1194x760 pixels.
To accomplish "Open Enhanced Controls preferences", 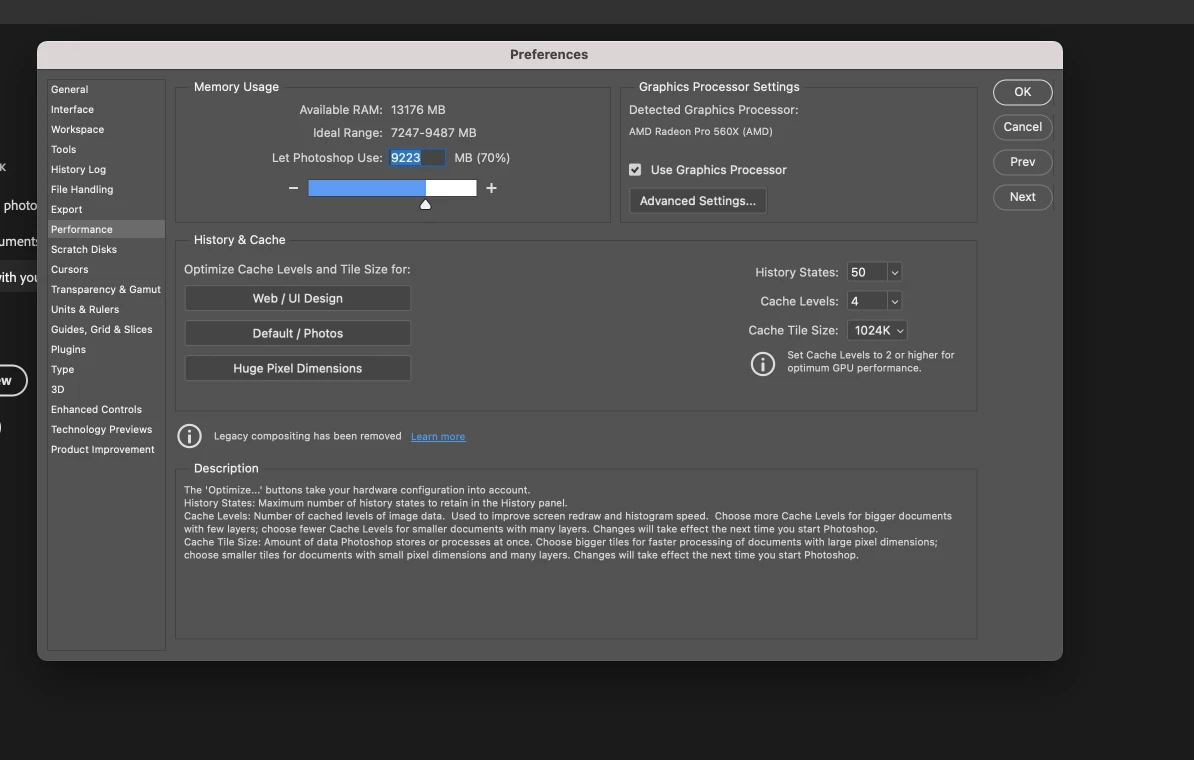I will tap(106, 409).
